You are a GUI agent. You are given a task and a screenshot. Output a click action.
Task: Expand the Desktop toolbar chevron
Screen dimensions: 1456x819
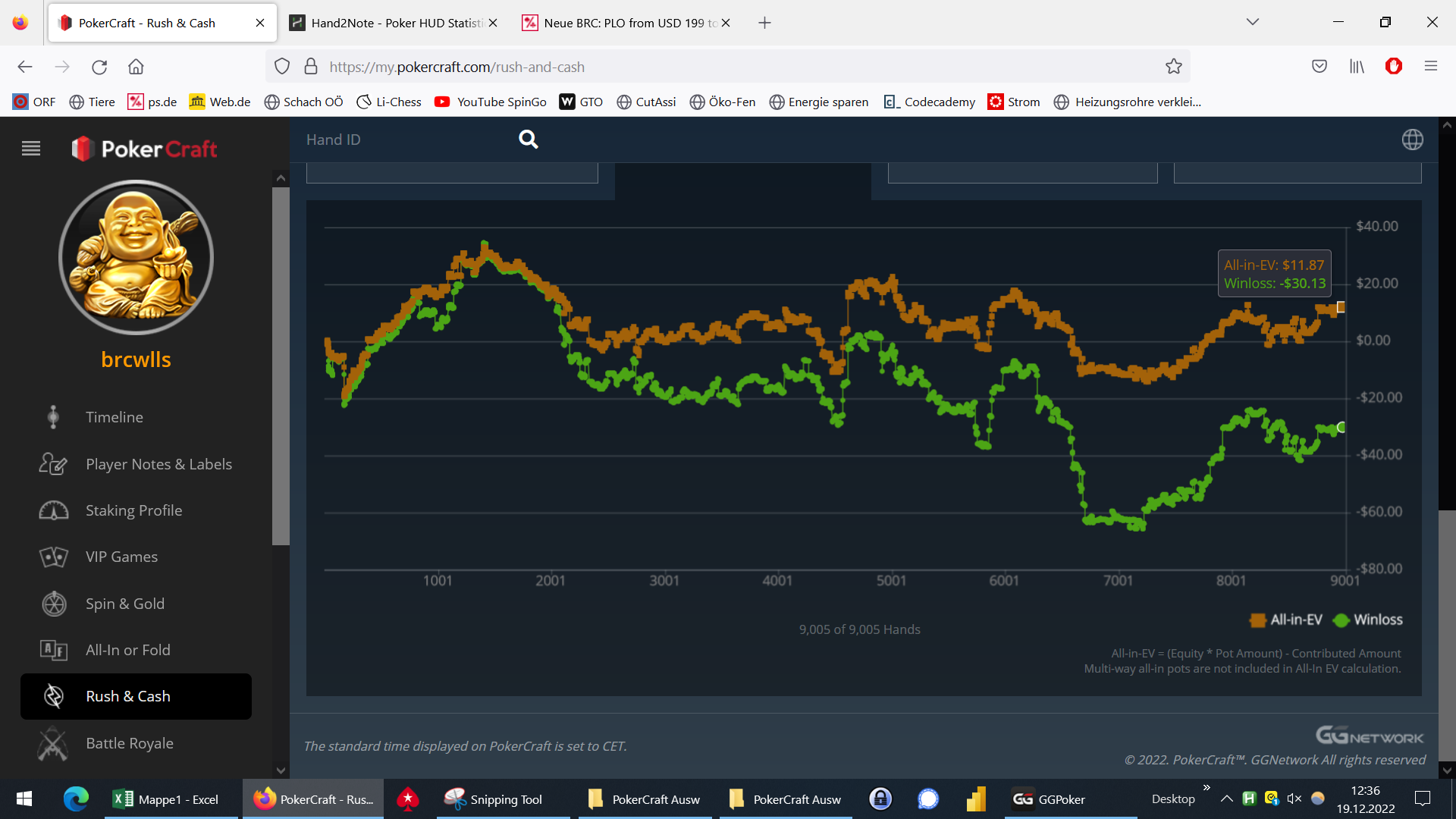(1207, 788)
